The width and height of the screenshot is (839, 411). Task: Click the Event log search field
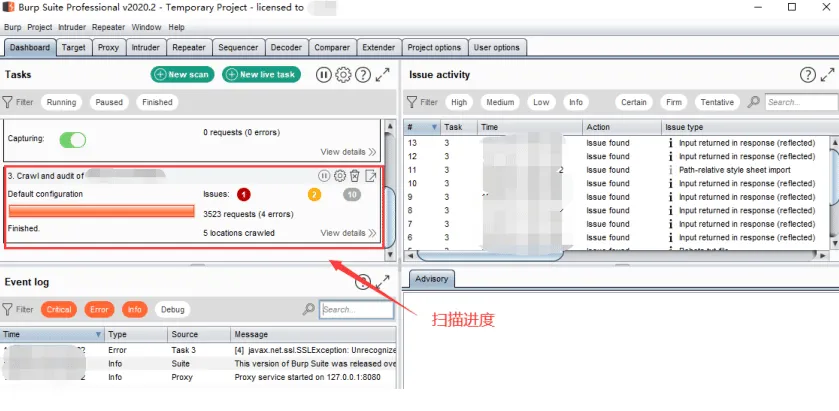(x=357, y=309)
